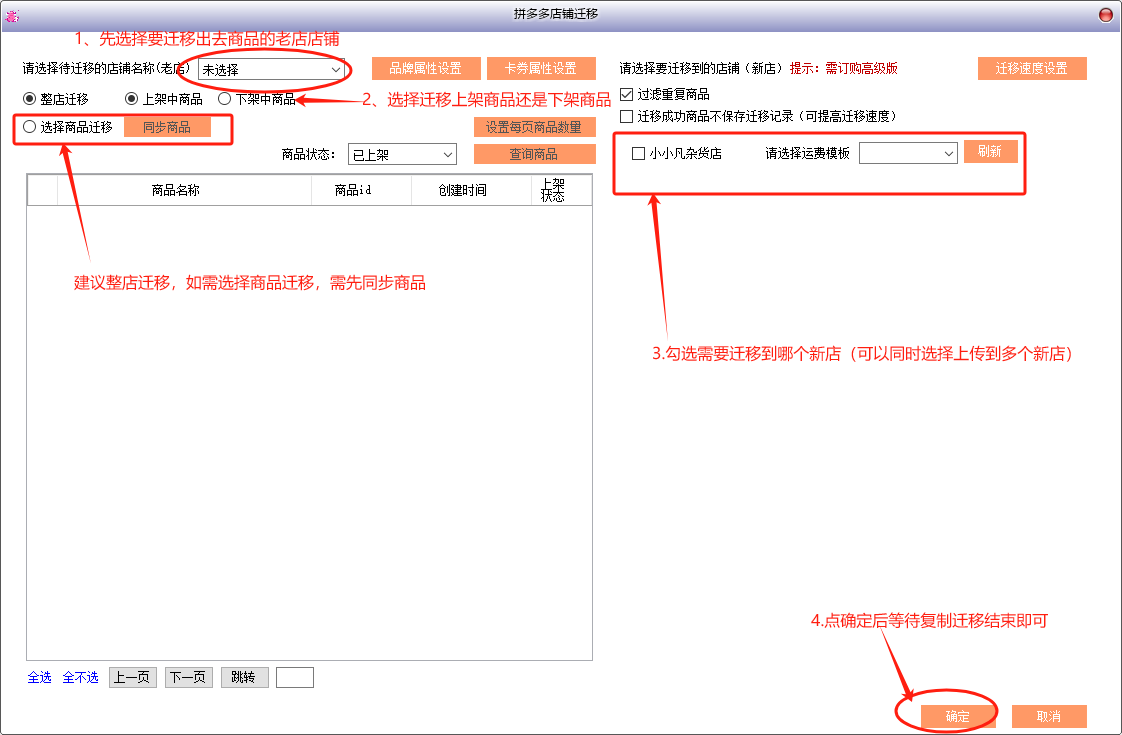Click the 全不选 link

coord(80,677)
